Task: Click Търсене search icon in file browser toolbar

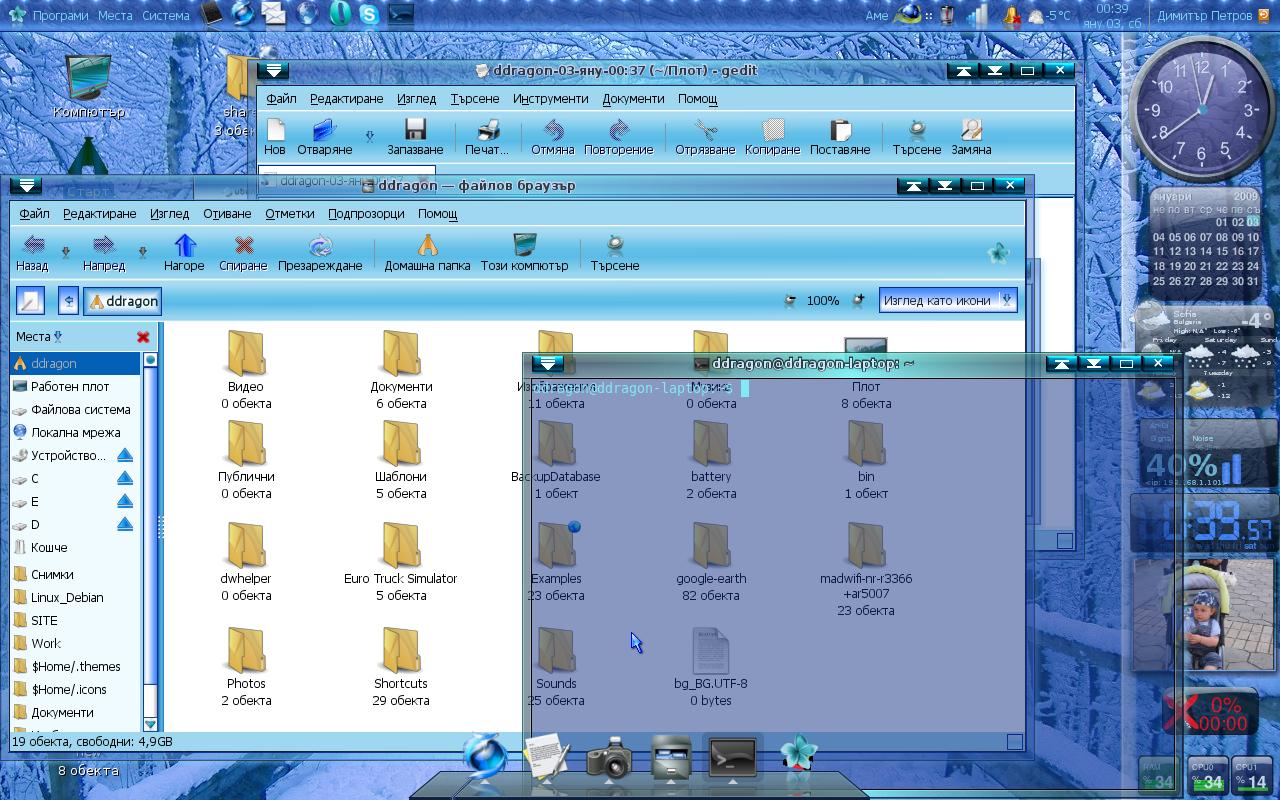Action: click(615, 245)
